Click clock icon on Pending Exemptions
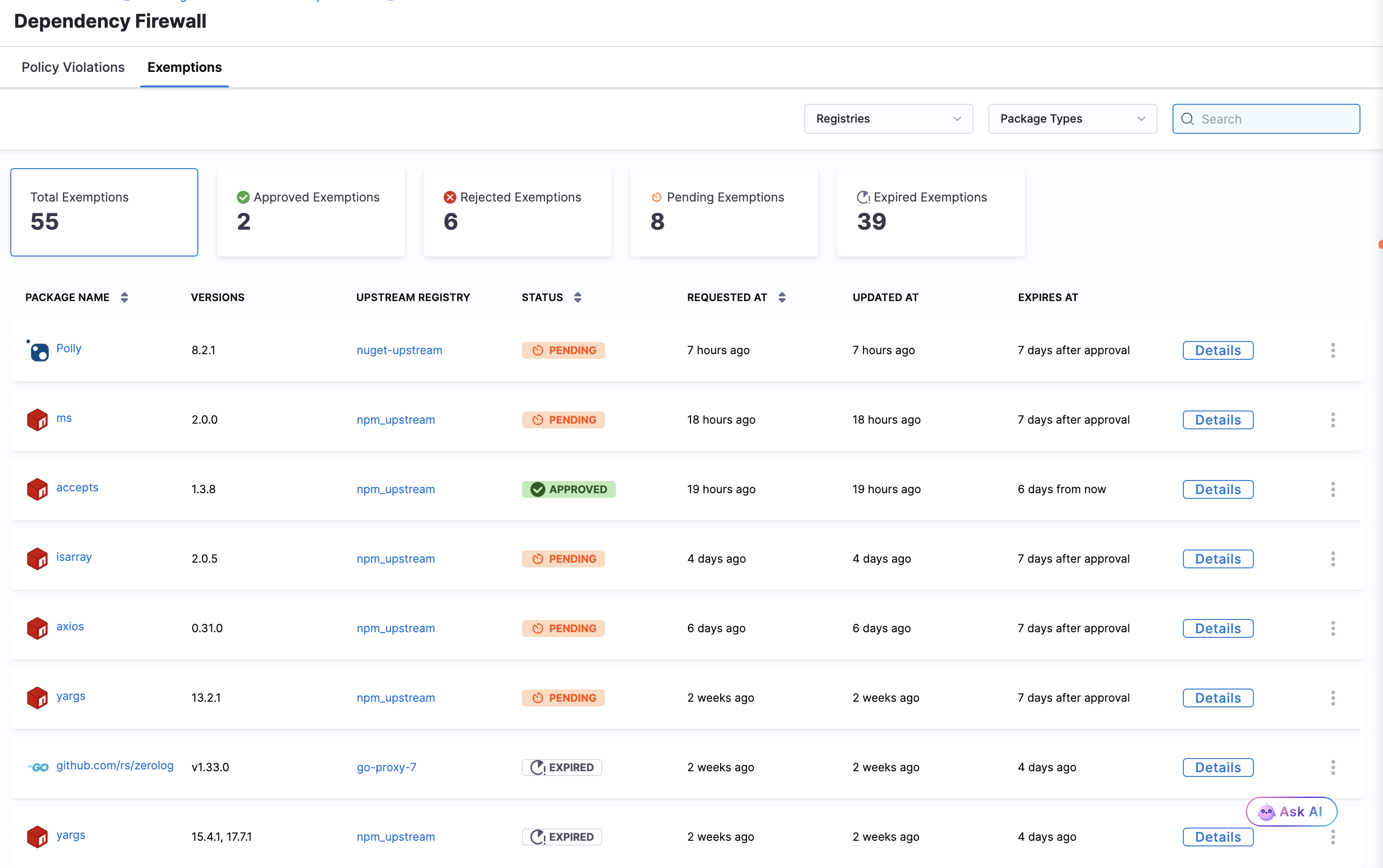 coord(656,197)
